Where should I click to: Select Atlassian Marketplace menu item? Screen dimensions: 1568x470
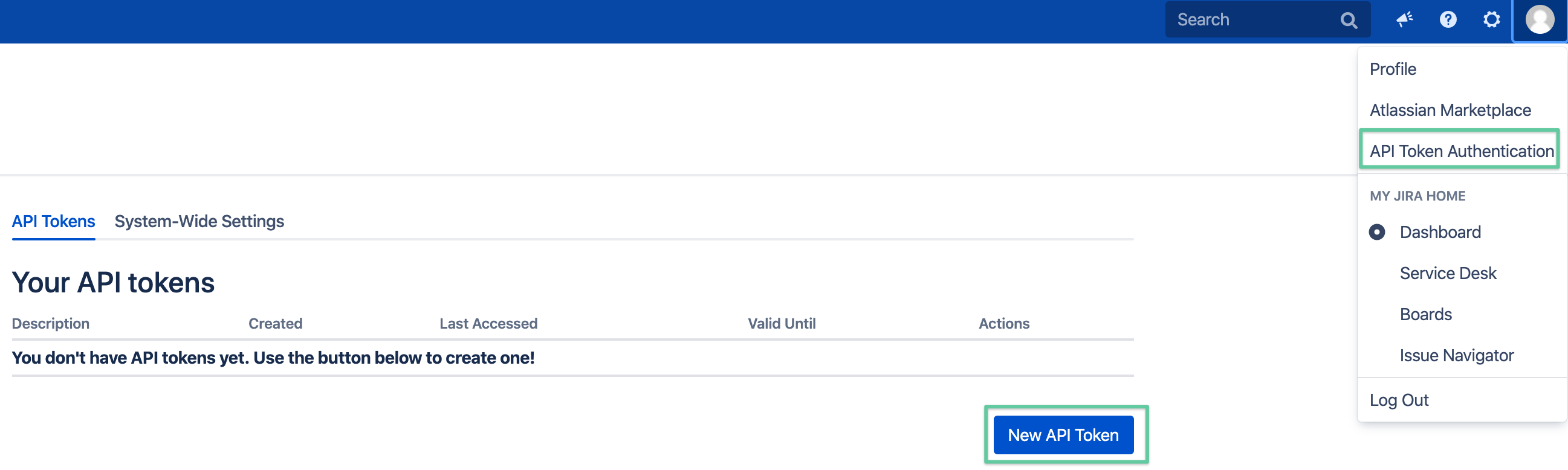[1450, 111]
